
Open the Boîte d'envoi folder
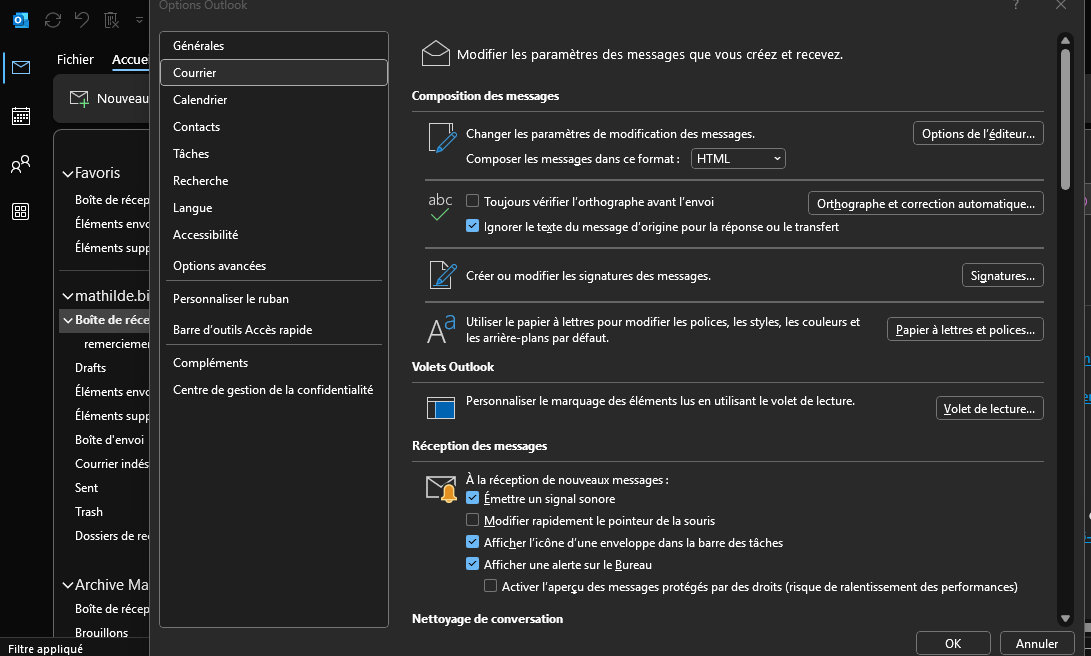pos(109,440)
